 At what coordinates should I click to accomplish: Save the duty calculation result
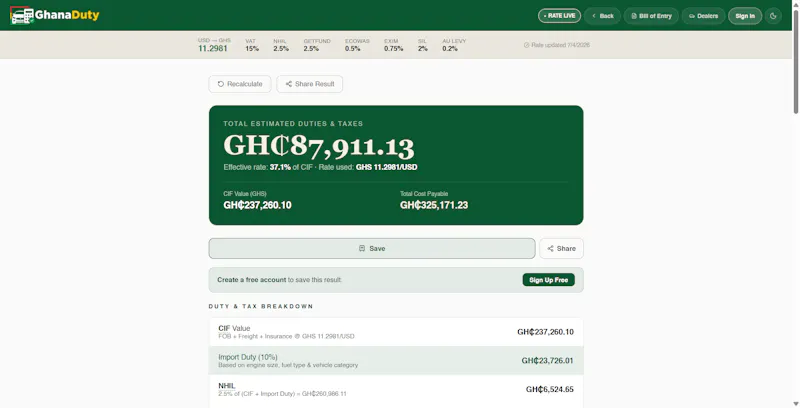(x=372, y=248)
